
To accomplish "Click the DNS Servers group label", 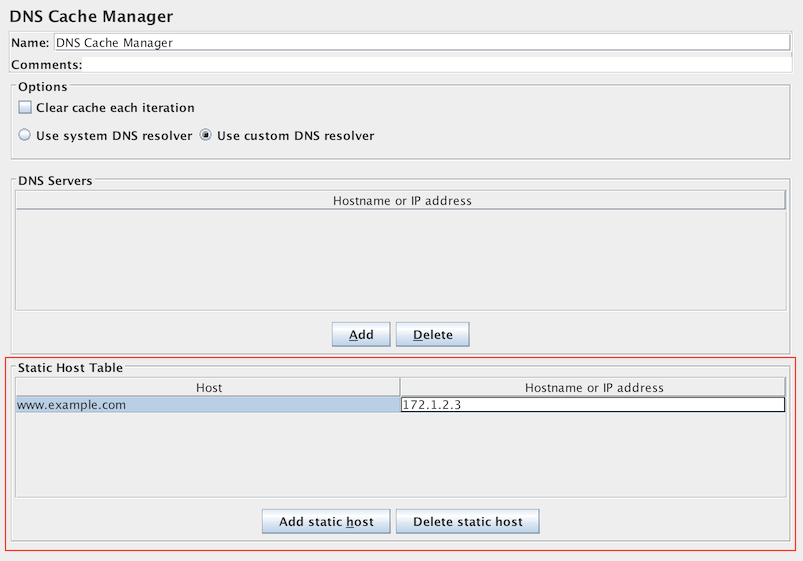I will 55,180.
